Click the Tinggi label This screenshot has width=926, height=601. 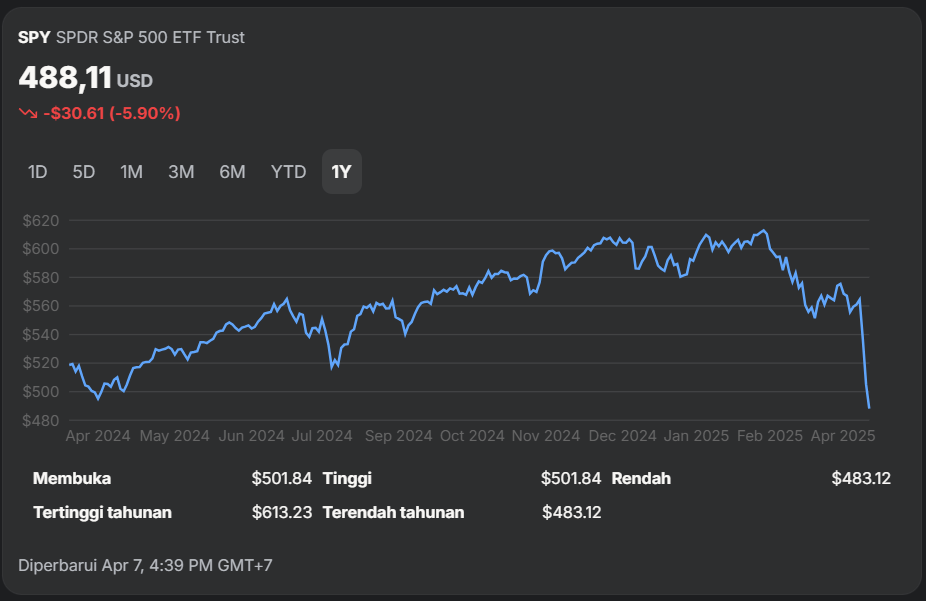(347, 478)
